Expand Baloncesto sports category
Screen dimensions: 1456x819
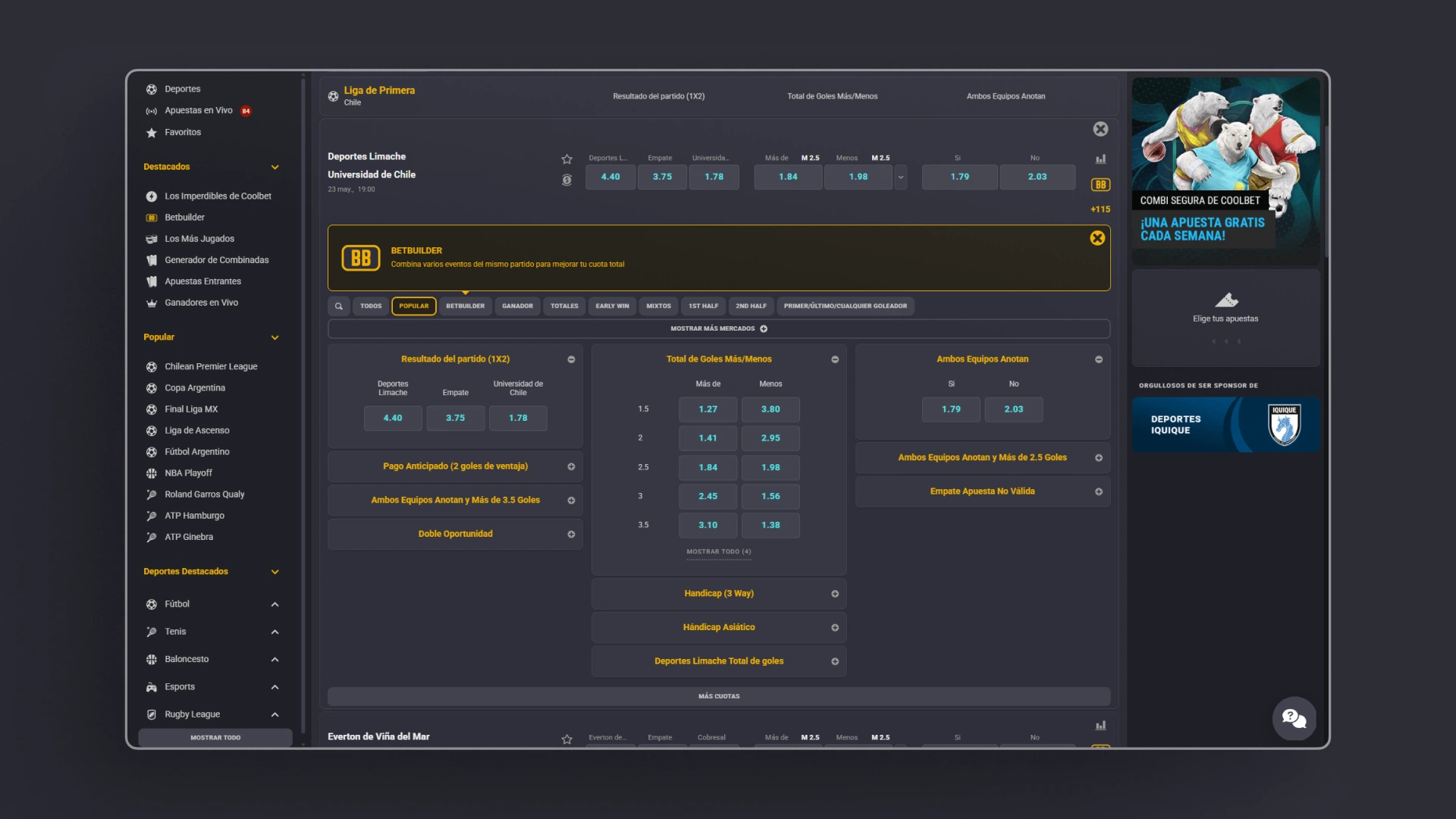[x=275, y=660]
